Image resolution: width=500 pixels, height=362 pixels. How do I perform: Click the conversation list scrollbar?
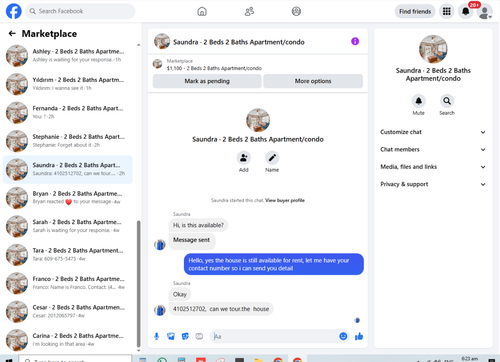tap(139, 284)
